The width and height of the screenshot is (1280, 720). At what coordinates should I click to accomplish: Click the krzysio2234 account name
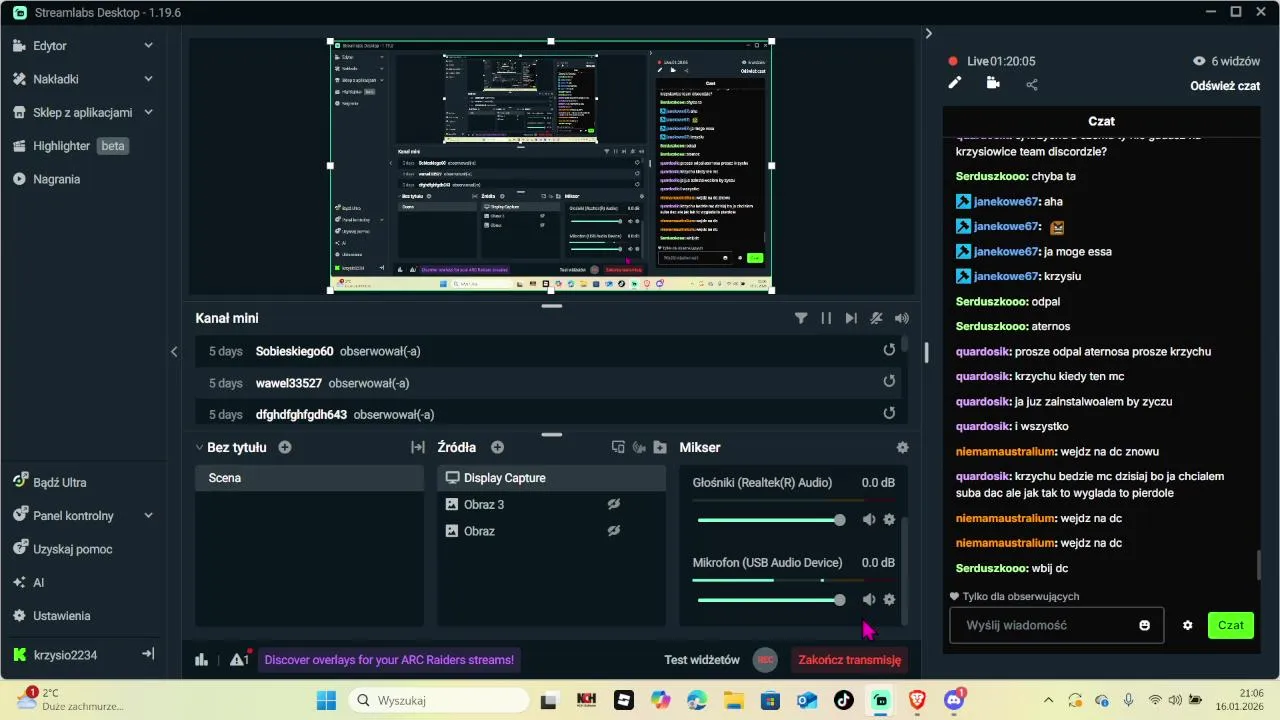pyautogui.click(x=65, y=655)
